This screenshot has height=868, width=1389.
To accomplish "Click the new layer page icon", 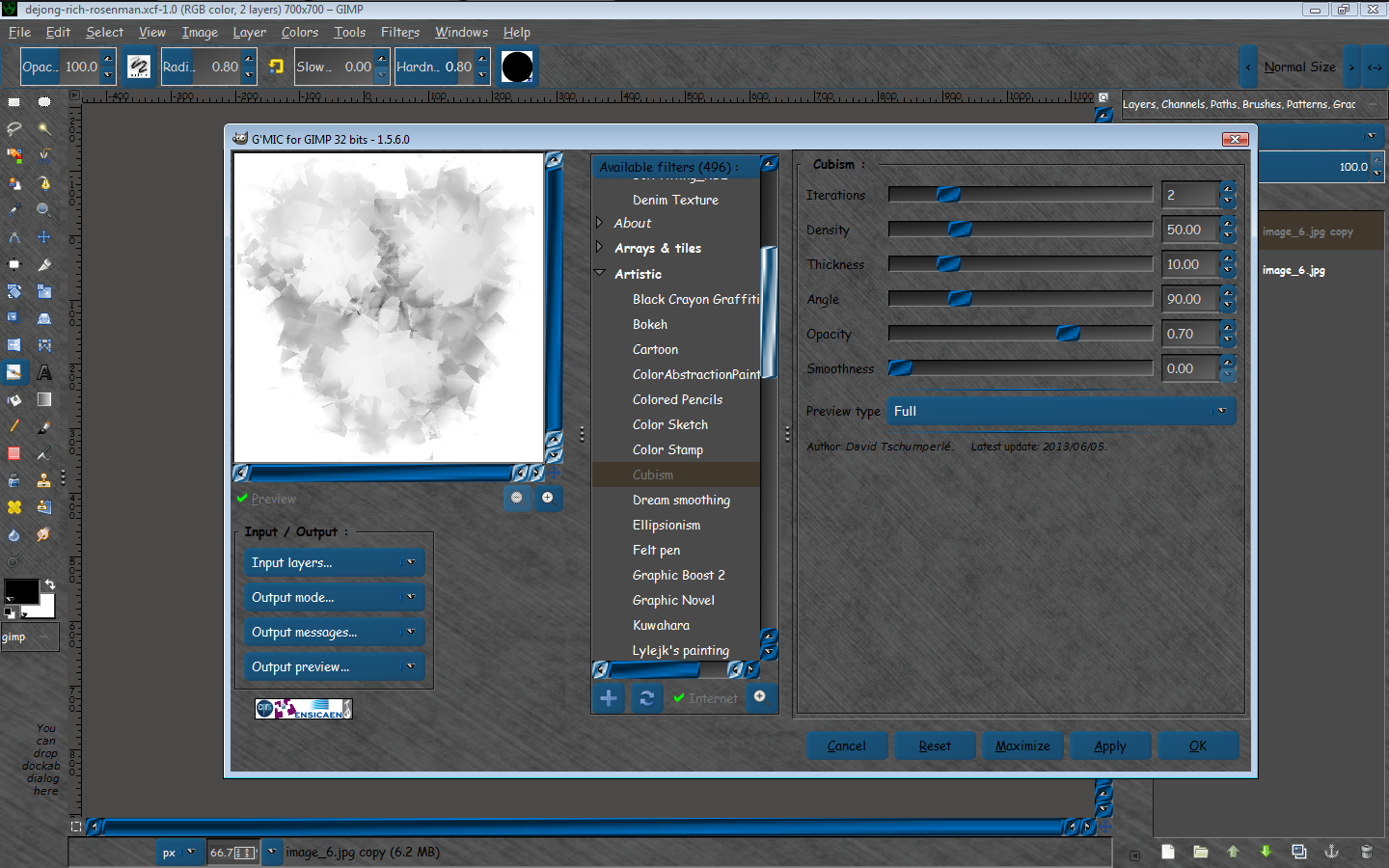I will (1168, 852).
